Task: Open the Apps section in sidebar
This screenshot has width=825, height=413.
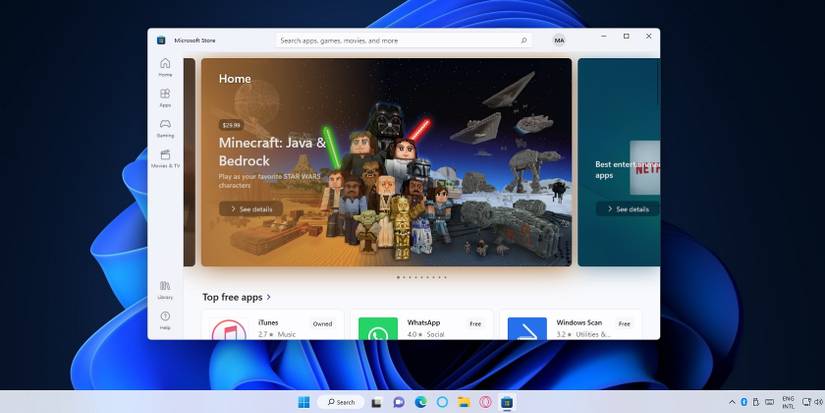Action: pos(165,98)
